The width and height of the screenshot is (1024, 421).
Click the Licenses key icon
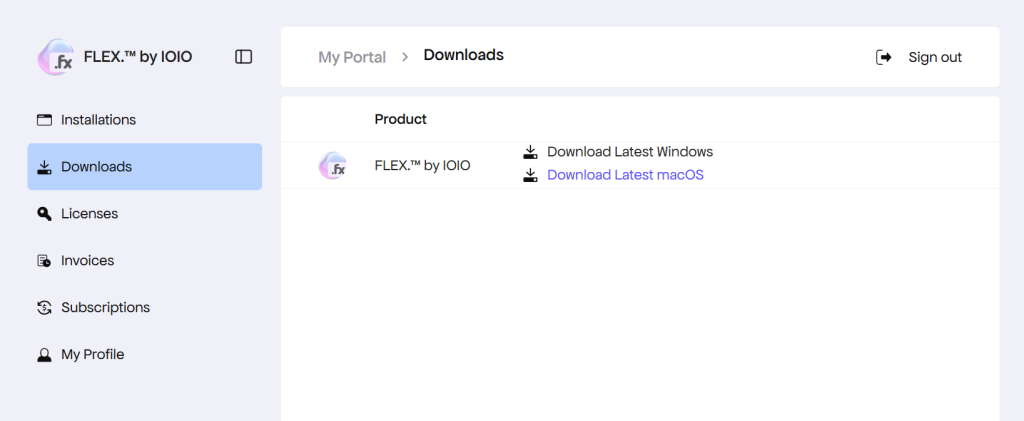(44, 214)
